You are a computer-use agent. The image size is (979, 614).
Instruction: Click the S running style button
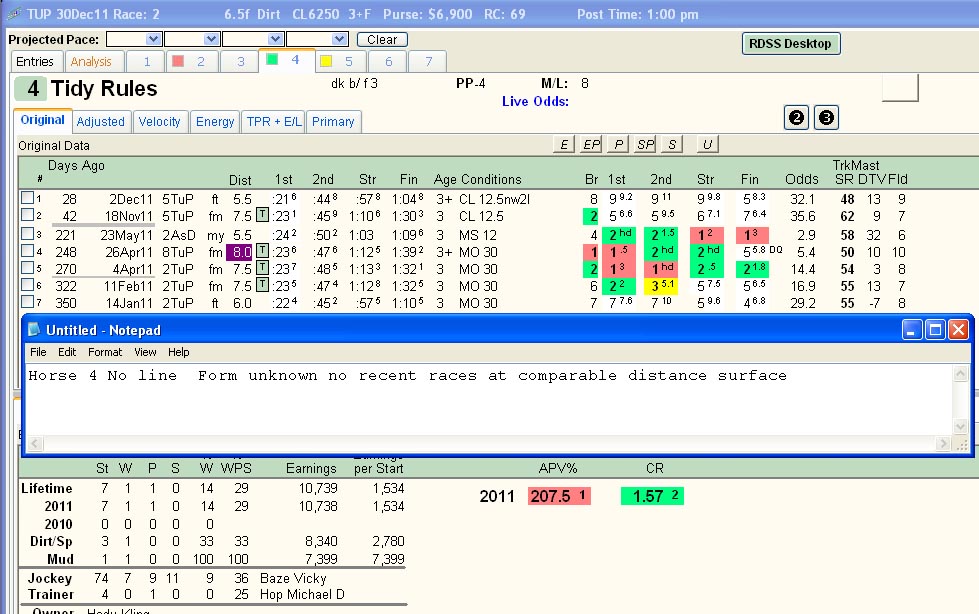(x=672, y=144)
